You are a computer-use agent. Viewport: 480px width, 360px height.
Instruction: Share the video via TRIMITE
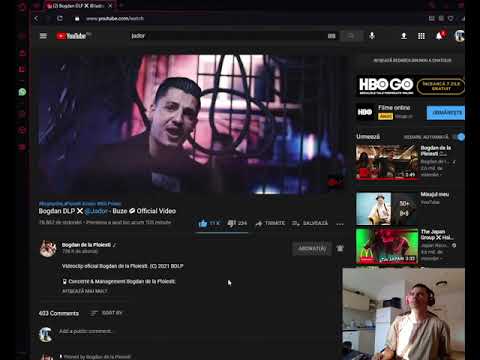[x=270, y=223]
